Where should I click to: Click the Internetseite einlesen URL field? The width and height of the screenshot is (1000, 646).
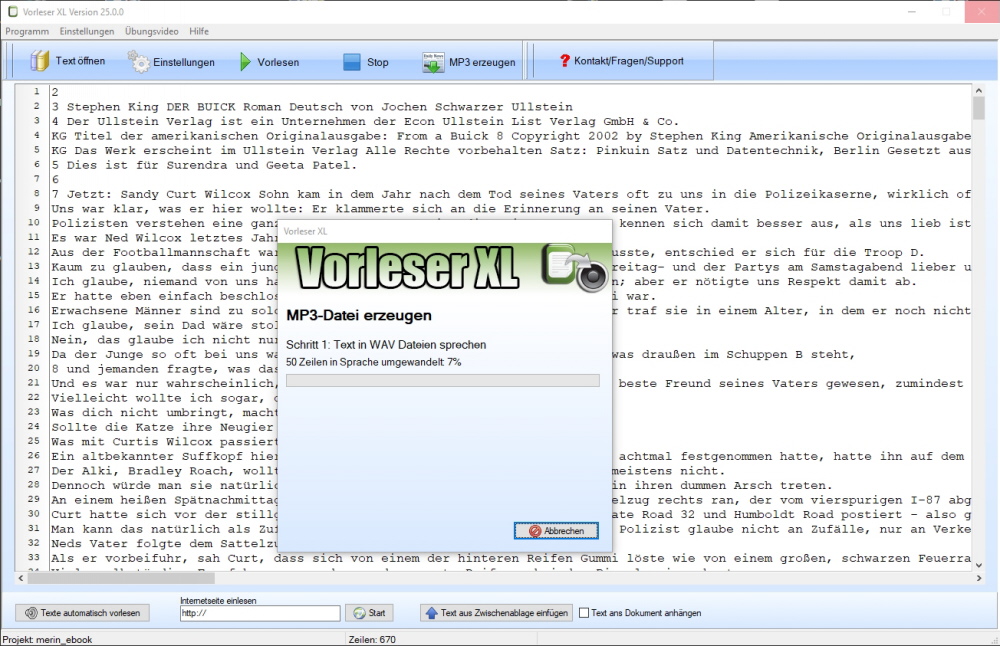[x=260, y=613]
